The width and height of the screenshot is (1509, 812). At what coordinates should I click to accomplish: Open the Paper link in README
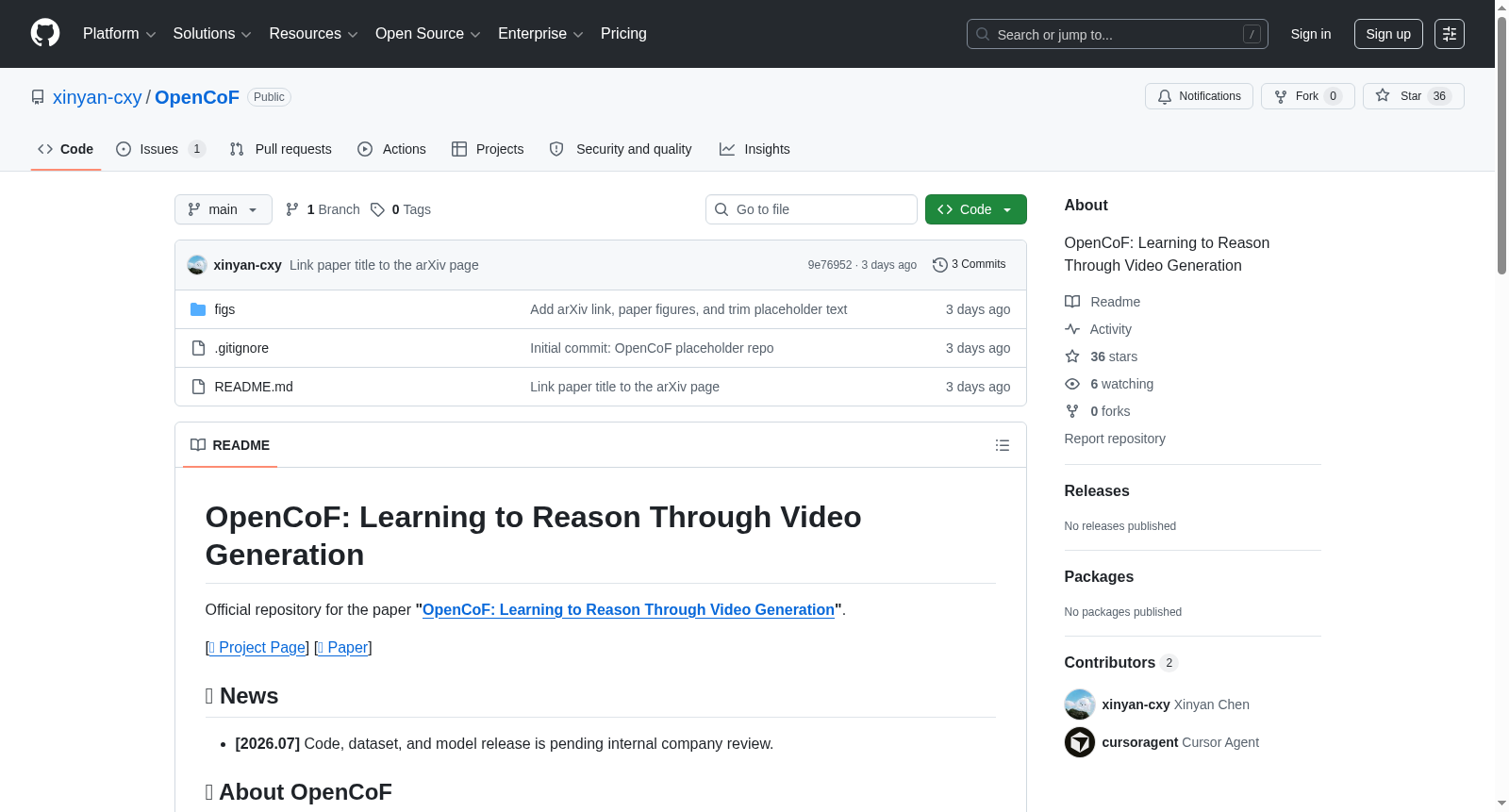click(343, 647)
